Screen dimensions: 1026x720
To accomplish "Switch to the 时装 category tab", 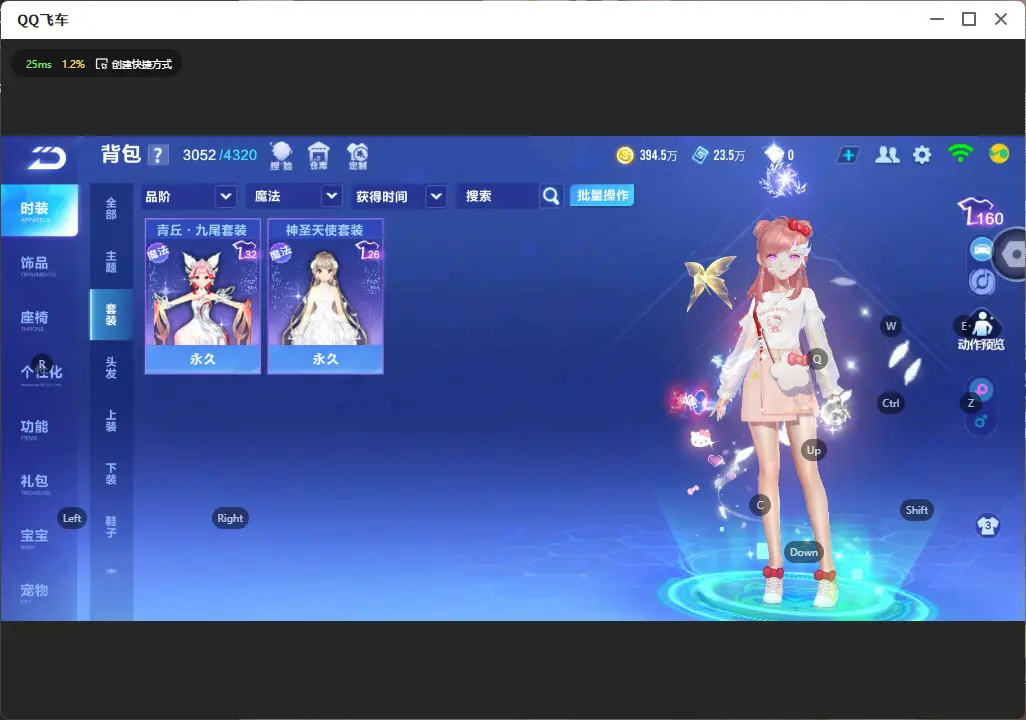I will coord(39,210).
